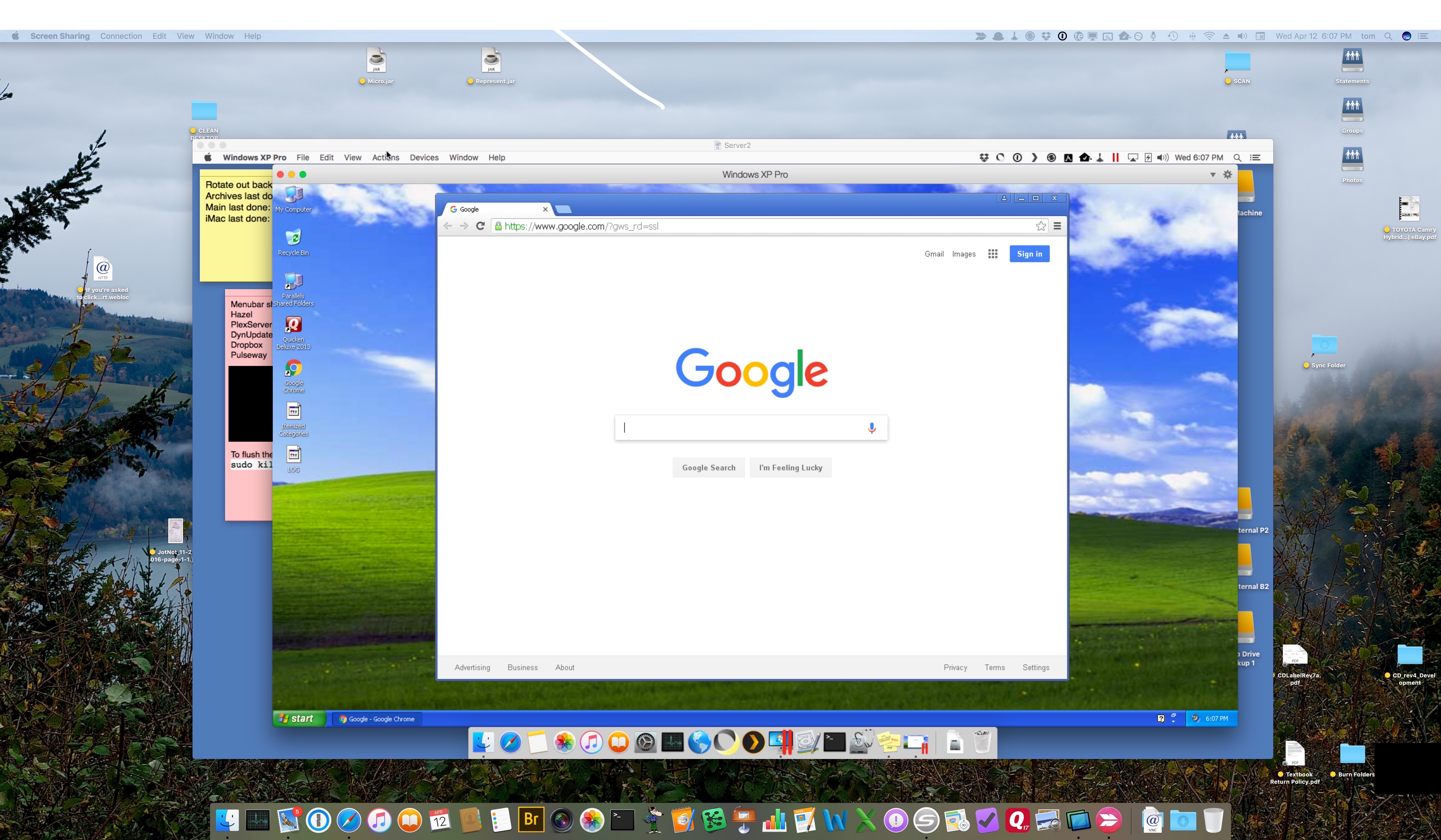Click the Parallels Shared Folders icon
The height and width of the screenshot is (840, 1441).
pyautogui.click(x=293, y=289)
